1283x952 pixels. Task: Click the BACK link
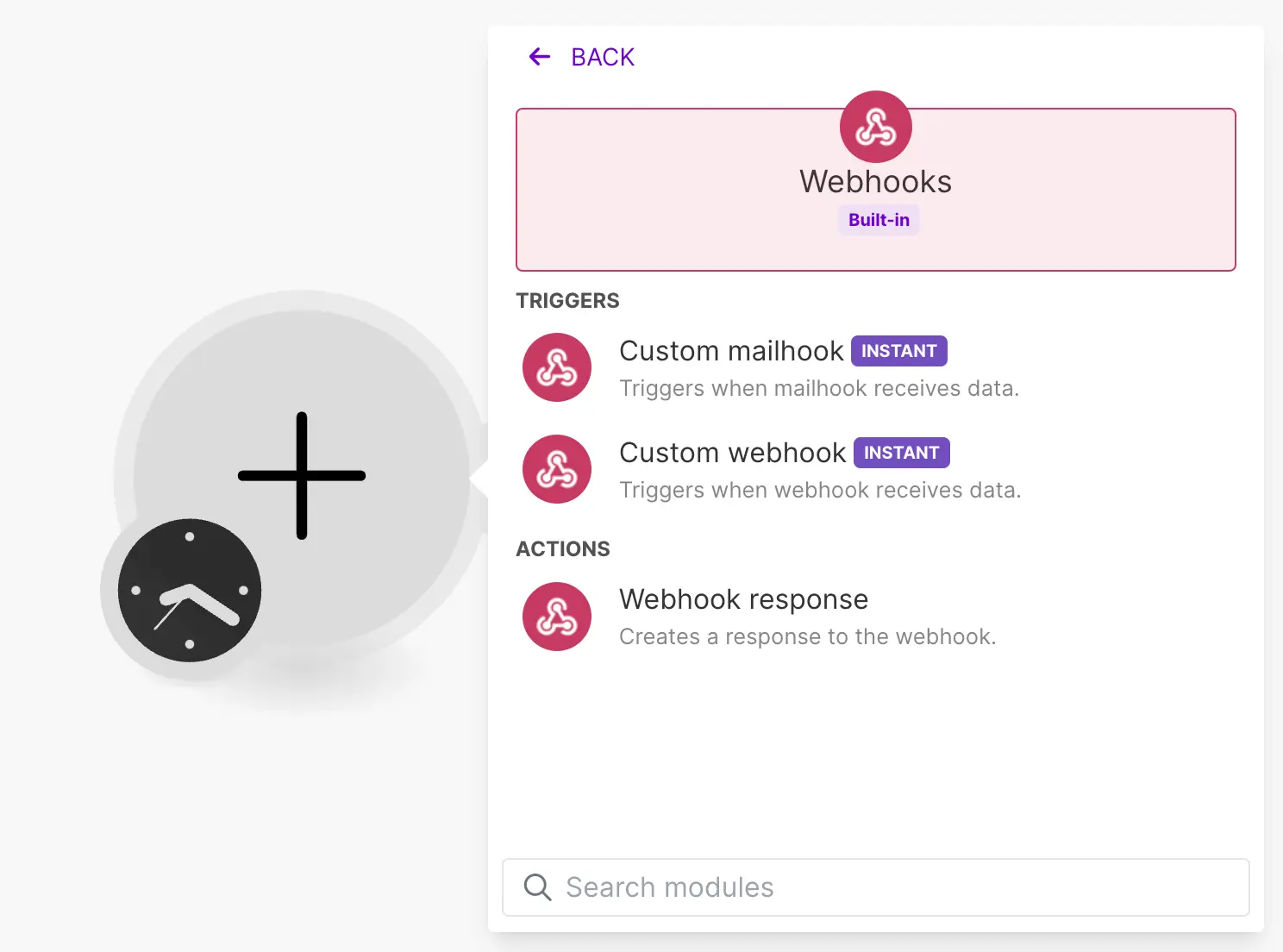point(602,57)
